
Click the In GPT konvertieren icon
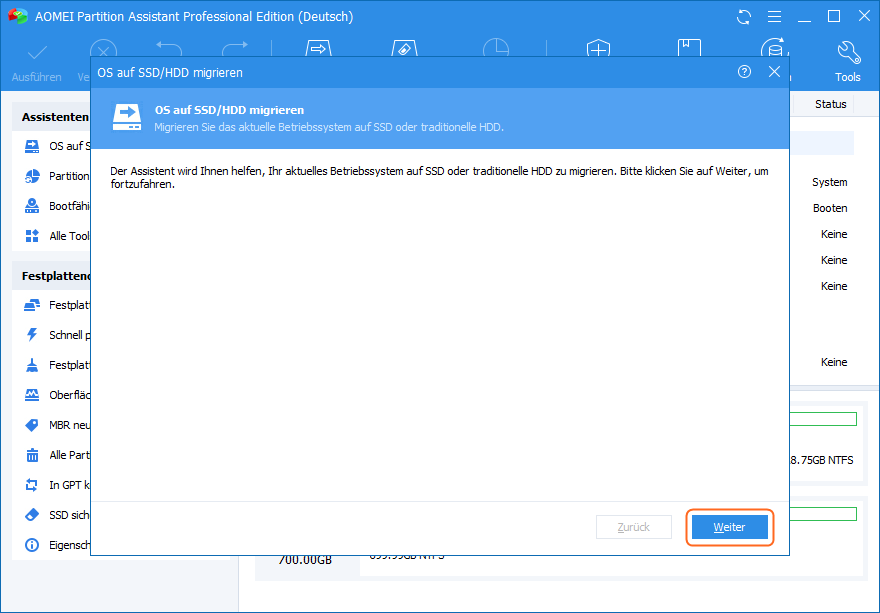(x=32, y=485)
